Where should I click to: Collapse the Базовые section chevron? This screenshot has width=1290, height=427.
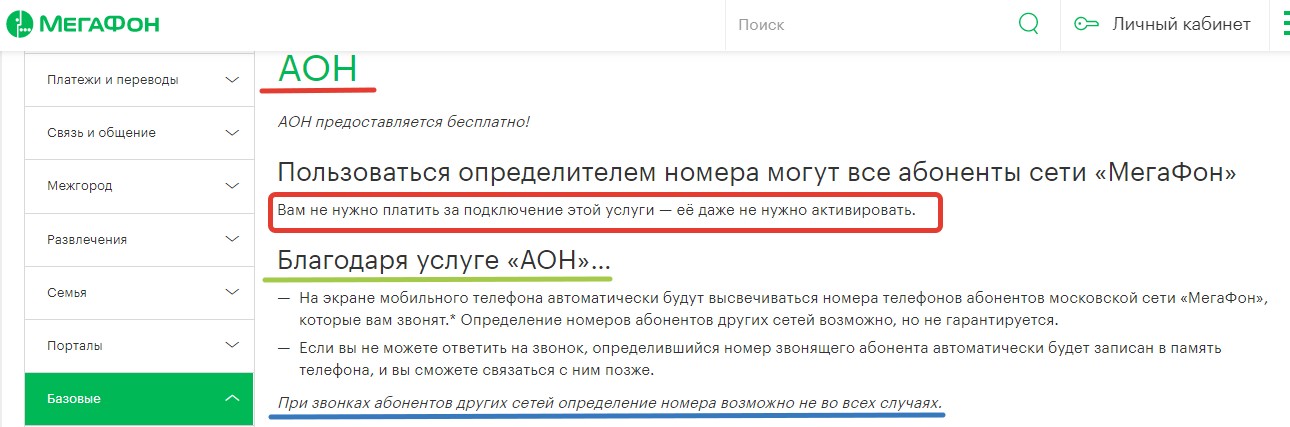tap(232, 399)
